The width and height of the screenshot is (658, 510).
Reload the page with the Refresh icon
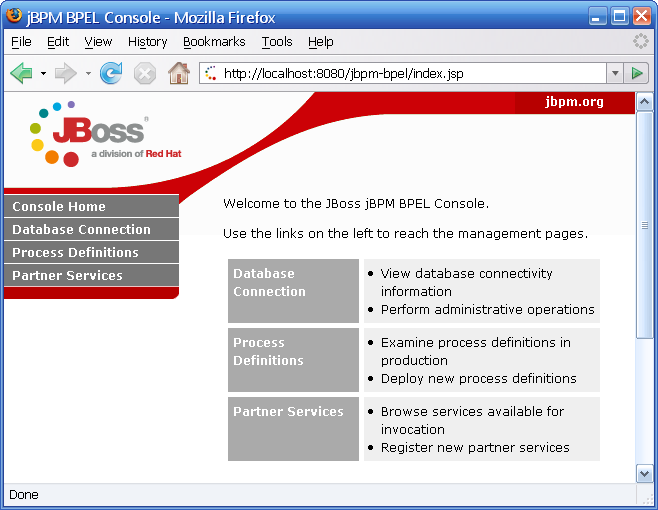(x=111, y=73)
